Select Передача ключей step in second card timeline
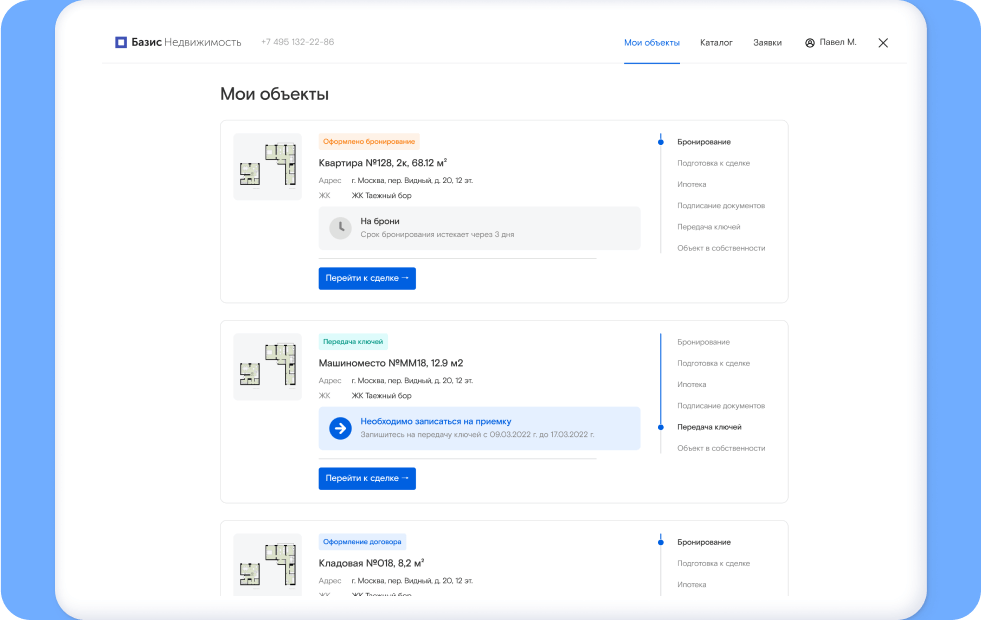 coord(709,427)
